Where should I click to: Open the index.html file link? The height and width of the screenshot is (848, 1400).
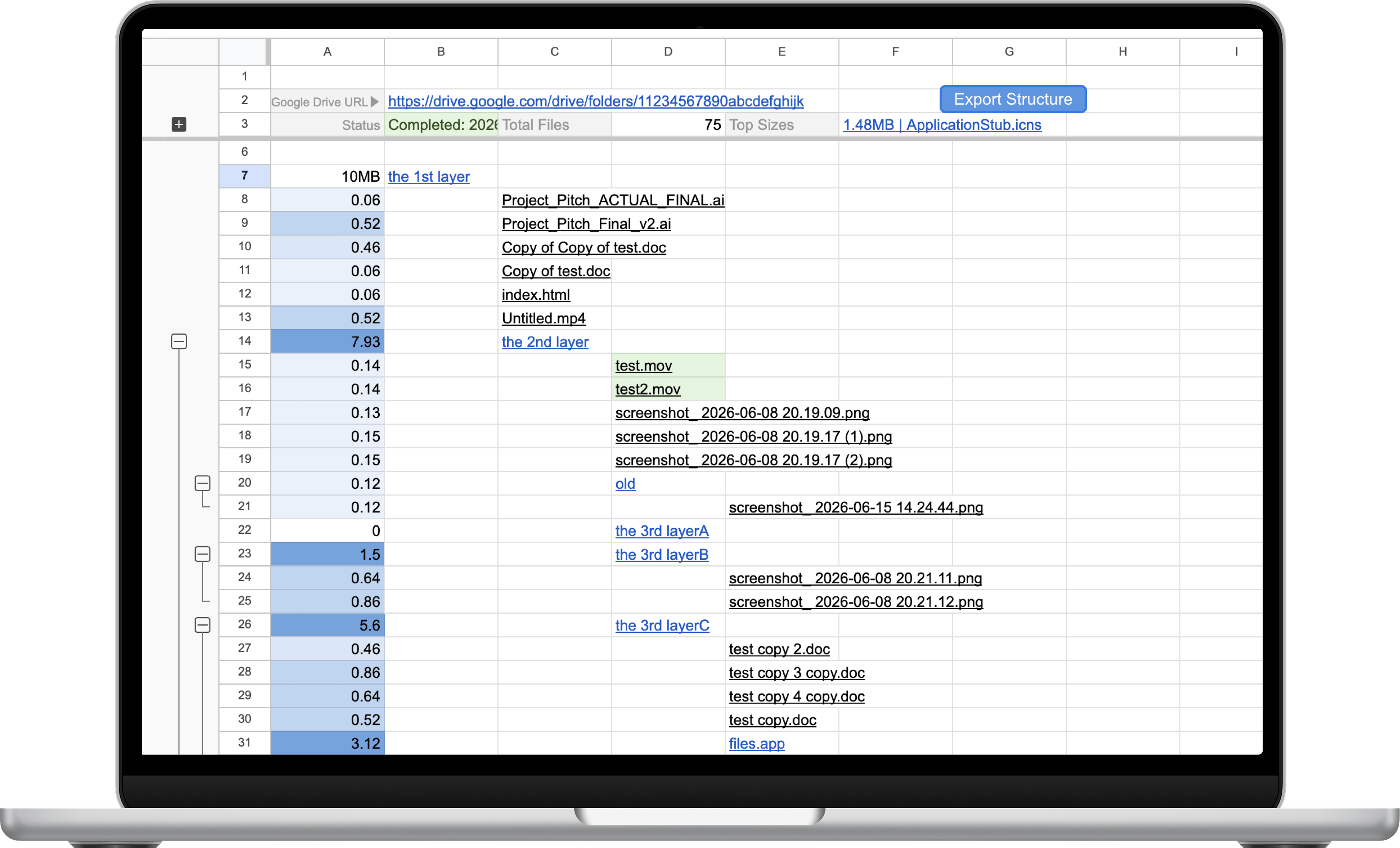pyautogui.click(x=535, y=295)
